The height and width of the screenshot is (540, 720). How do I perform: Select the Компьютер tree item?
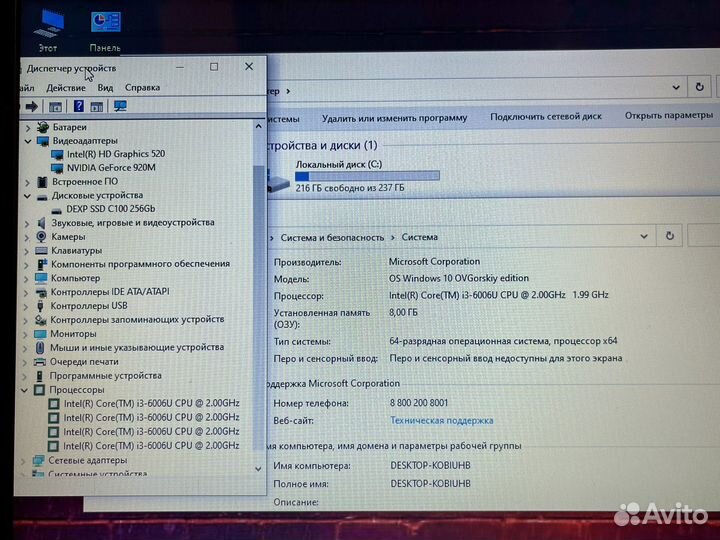75,278
